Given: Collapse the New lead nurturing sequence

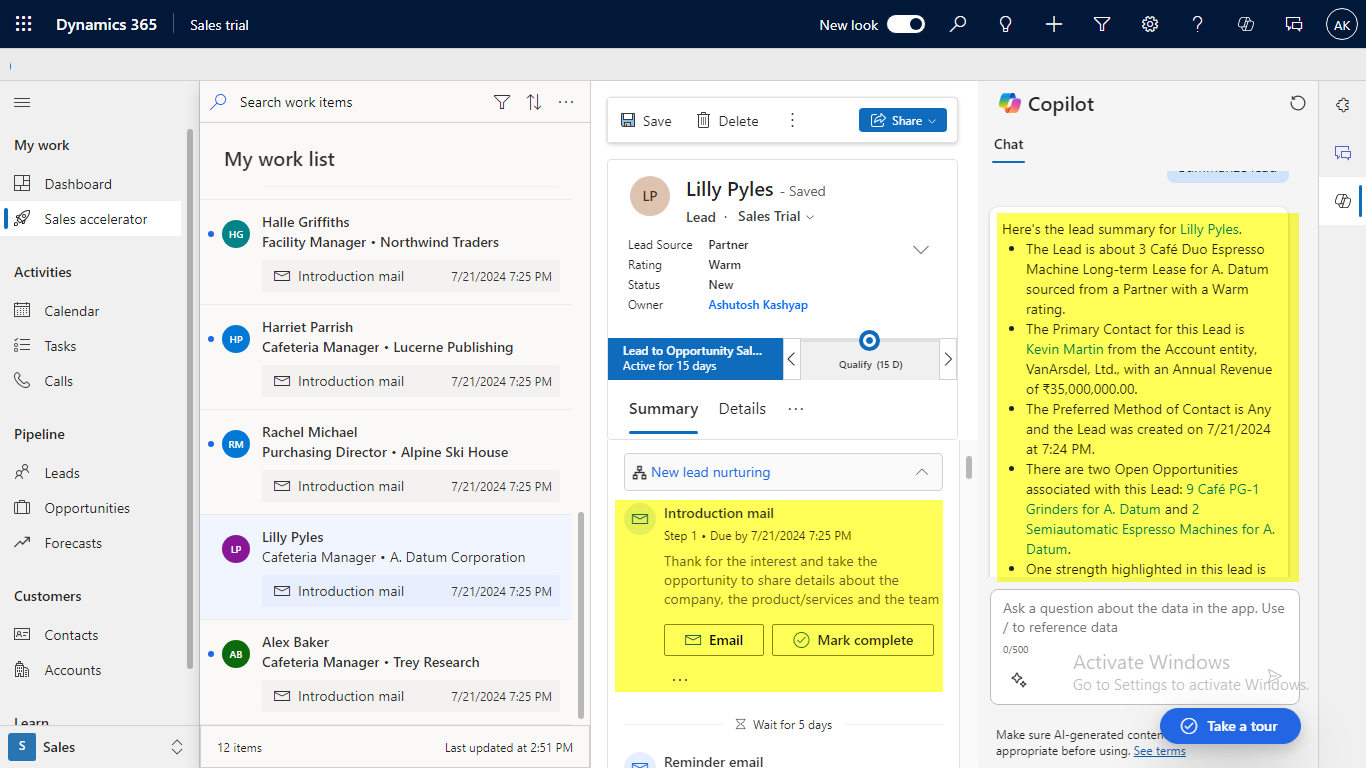Looking at the screenshot, I should point(921,472).
